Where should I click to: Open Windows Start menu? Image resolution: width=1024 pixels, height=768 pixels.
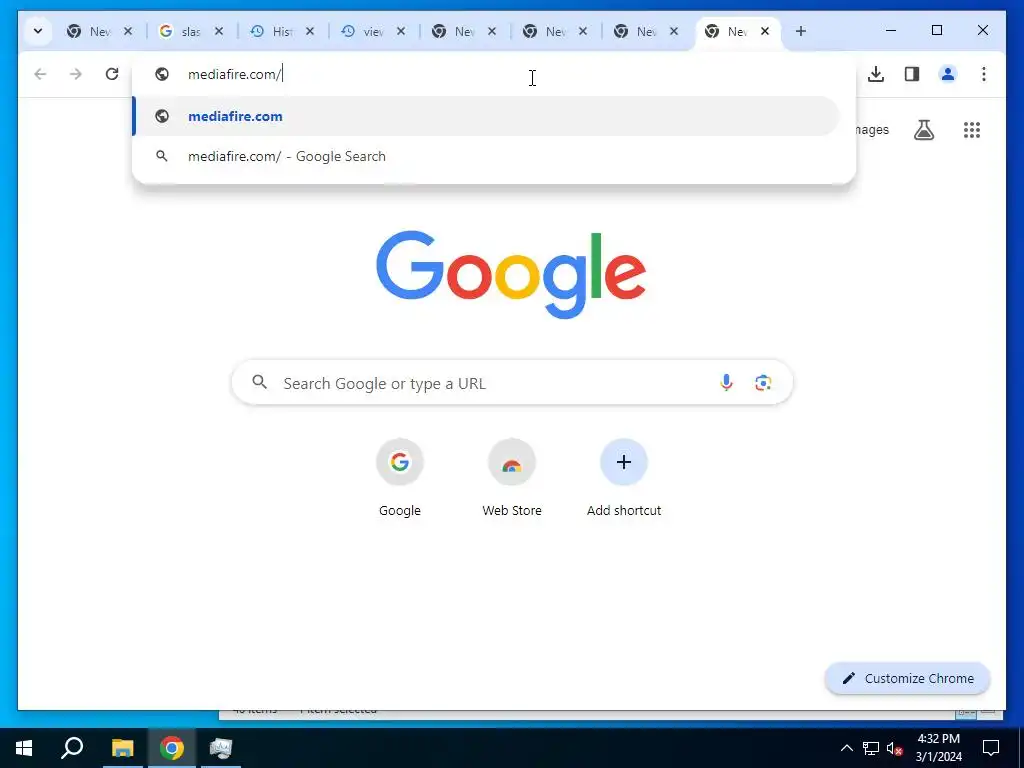click(24, 748)
